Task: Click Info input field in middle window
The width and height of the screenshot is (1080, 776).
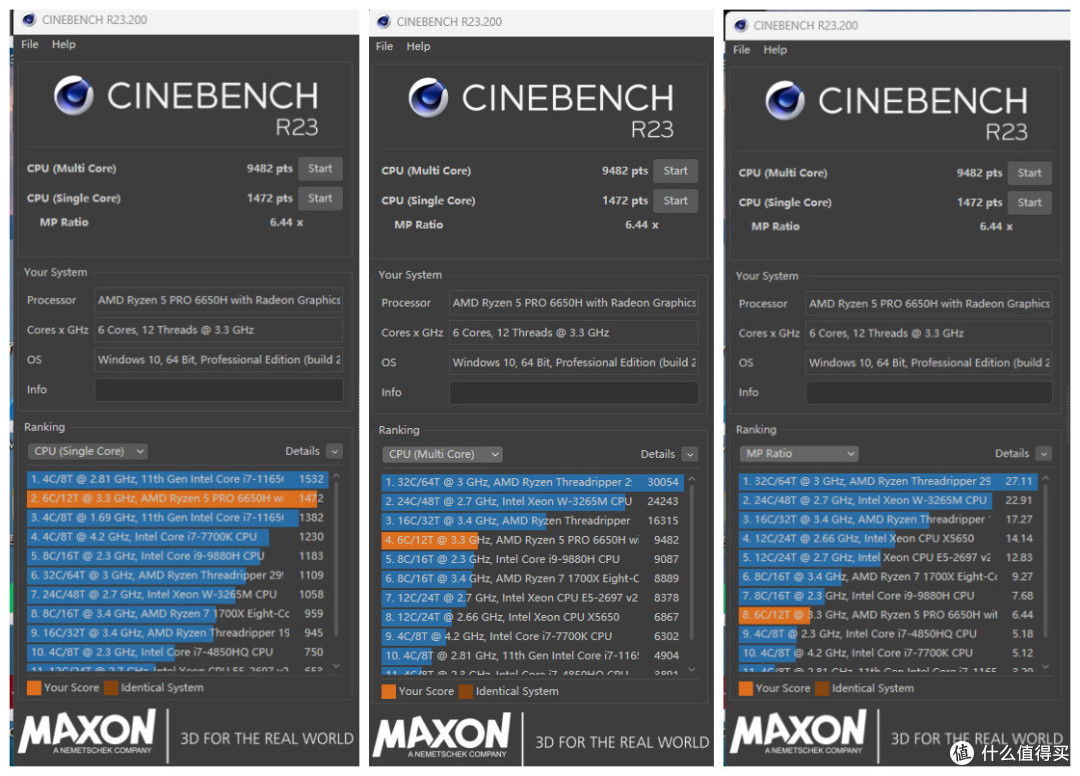Action: 574,392
